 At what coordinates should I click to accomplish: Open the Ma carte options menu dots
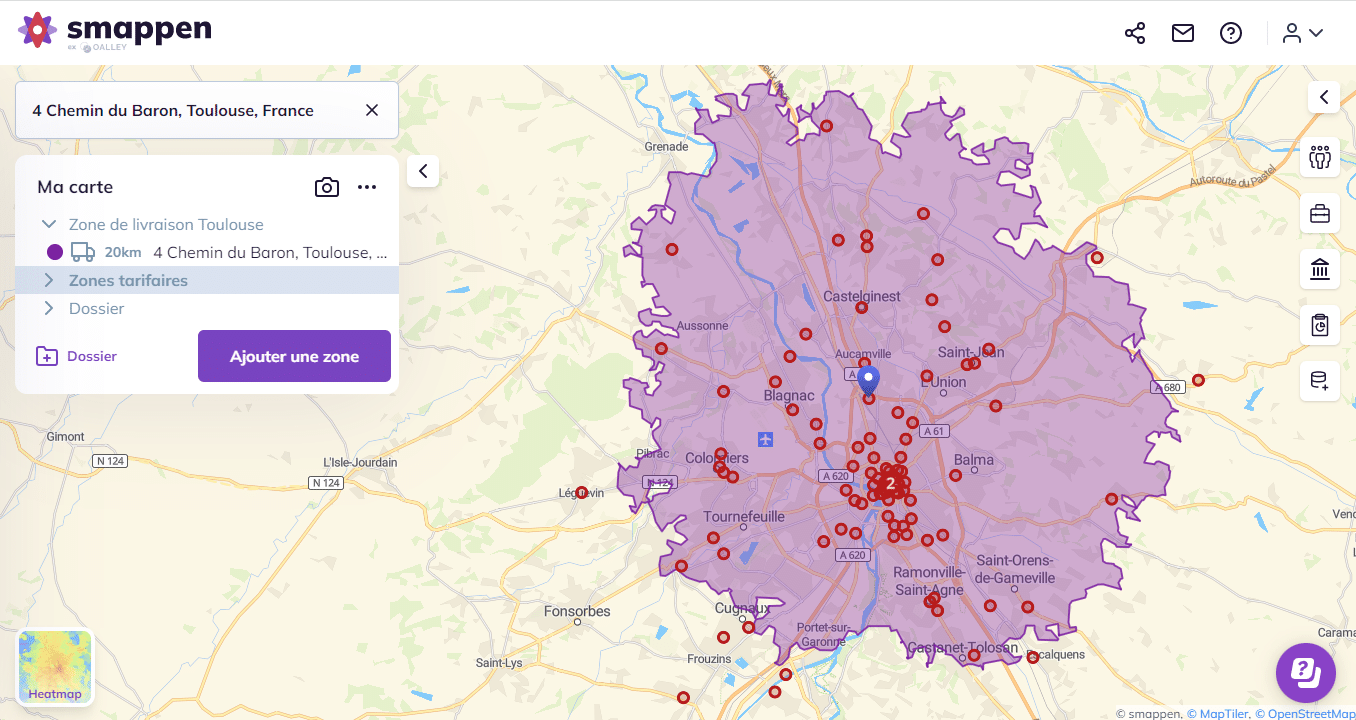(367, 187)
